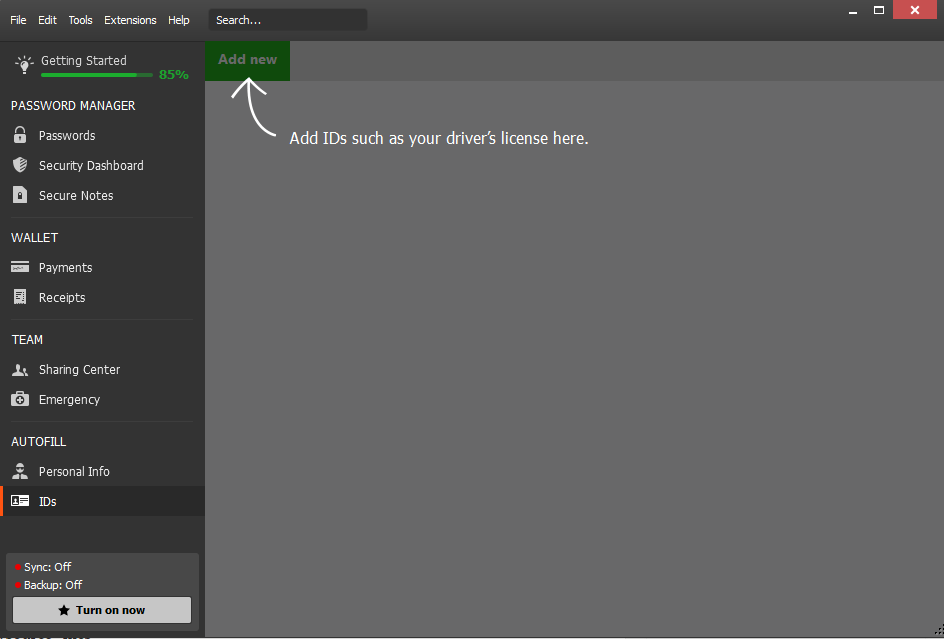
Task: Click the Getting Started progress bar
Action: [96, 74]
